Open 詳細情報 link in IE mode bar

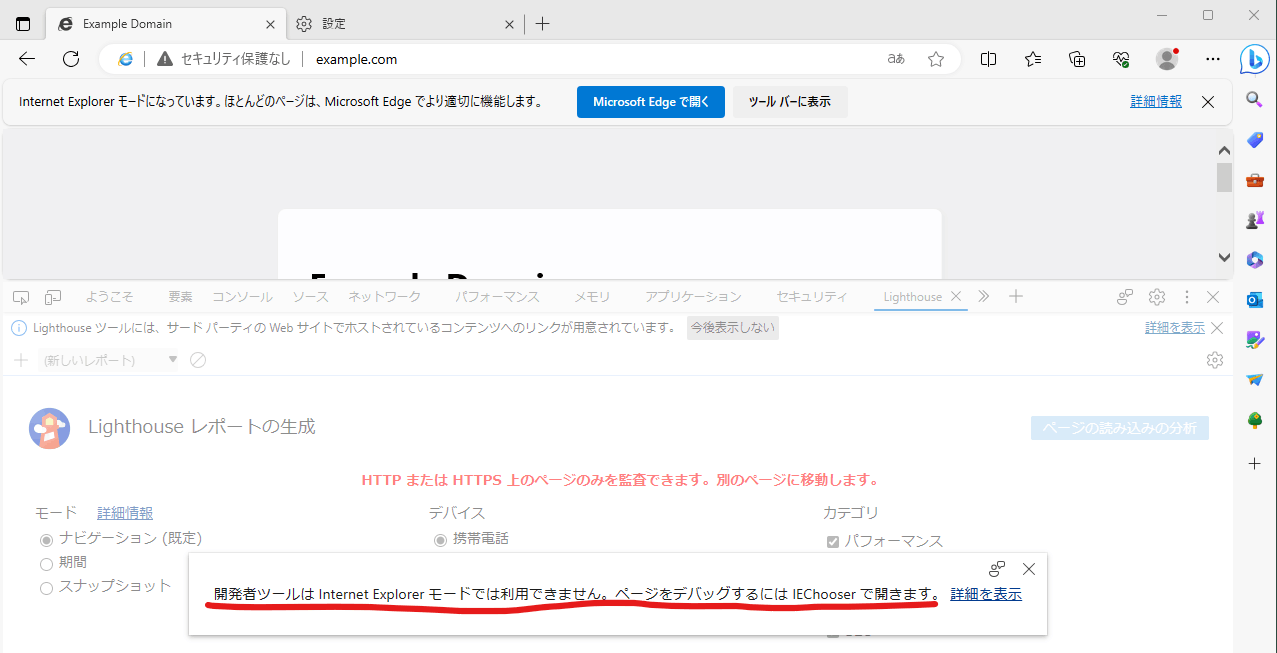(x=1156, y=102)
